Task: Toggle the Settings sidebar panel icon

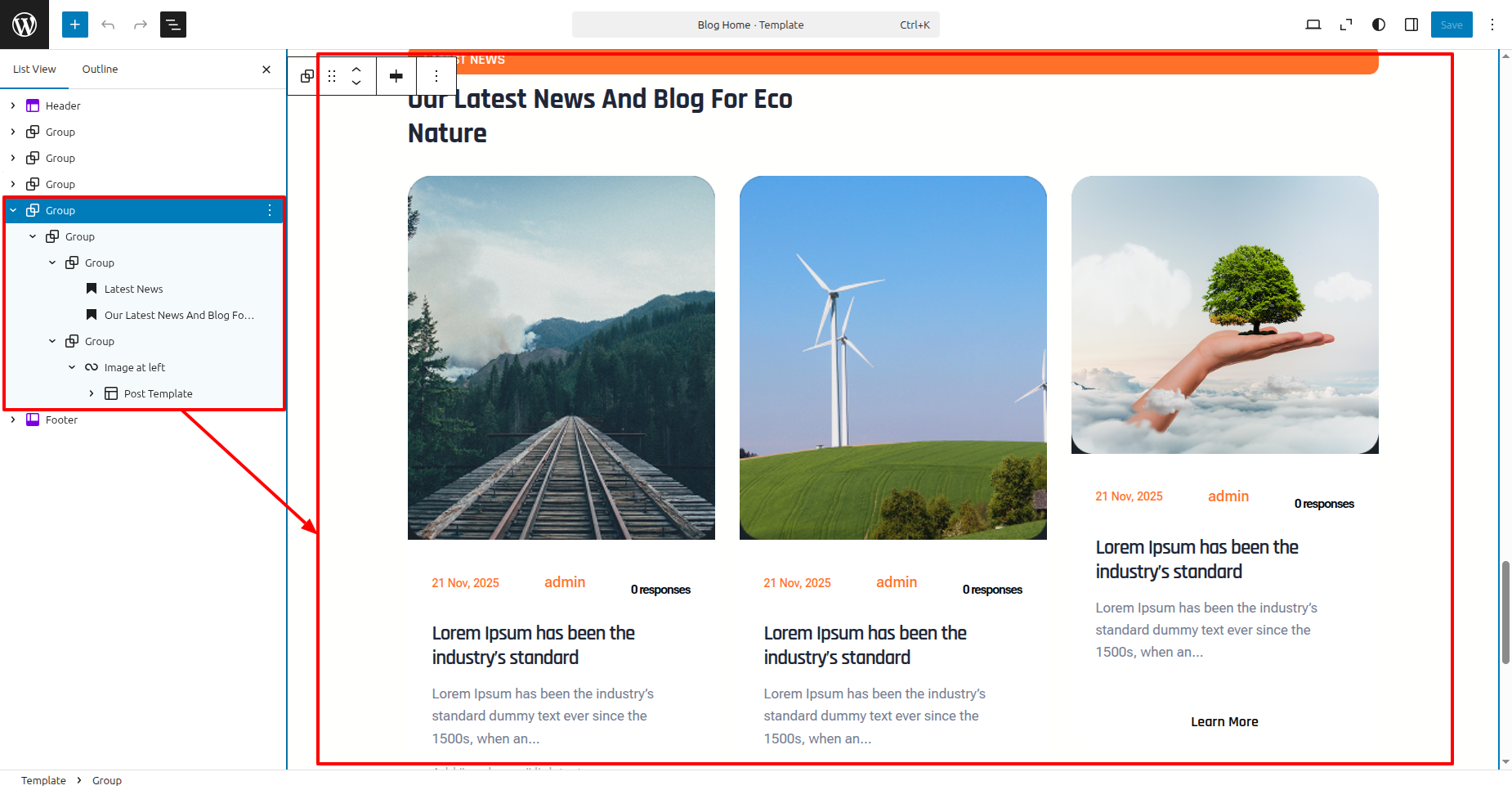Action: (1411, 25)
